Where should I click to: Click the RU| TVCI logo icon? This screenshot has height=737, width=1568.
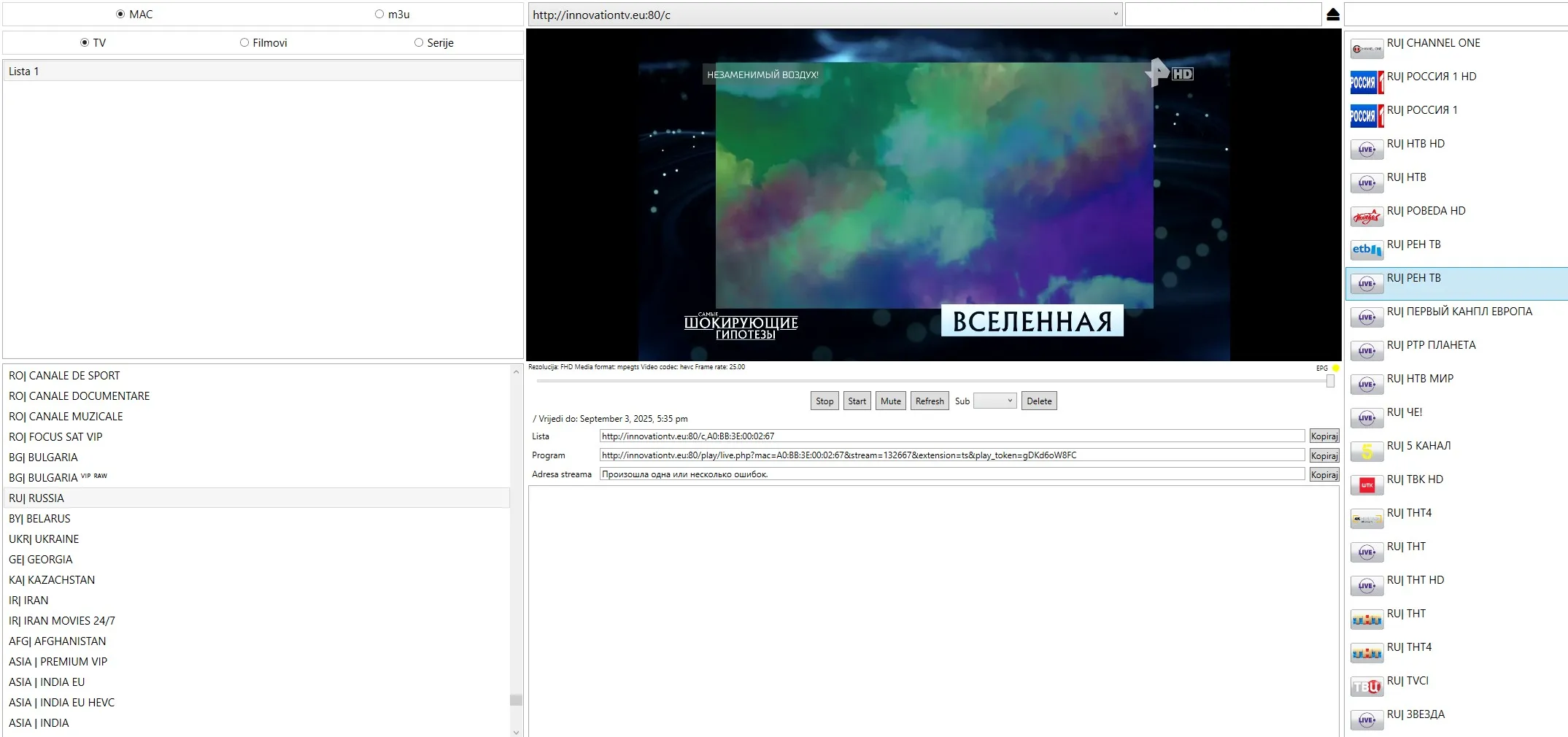click(1367, 687)
